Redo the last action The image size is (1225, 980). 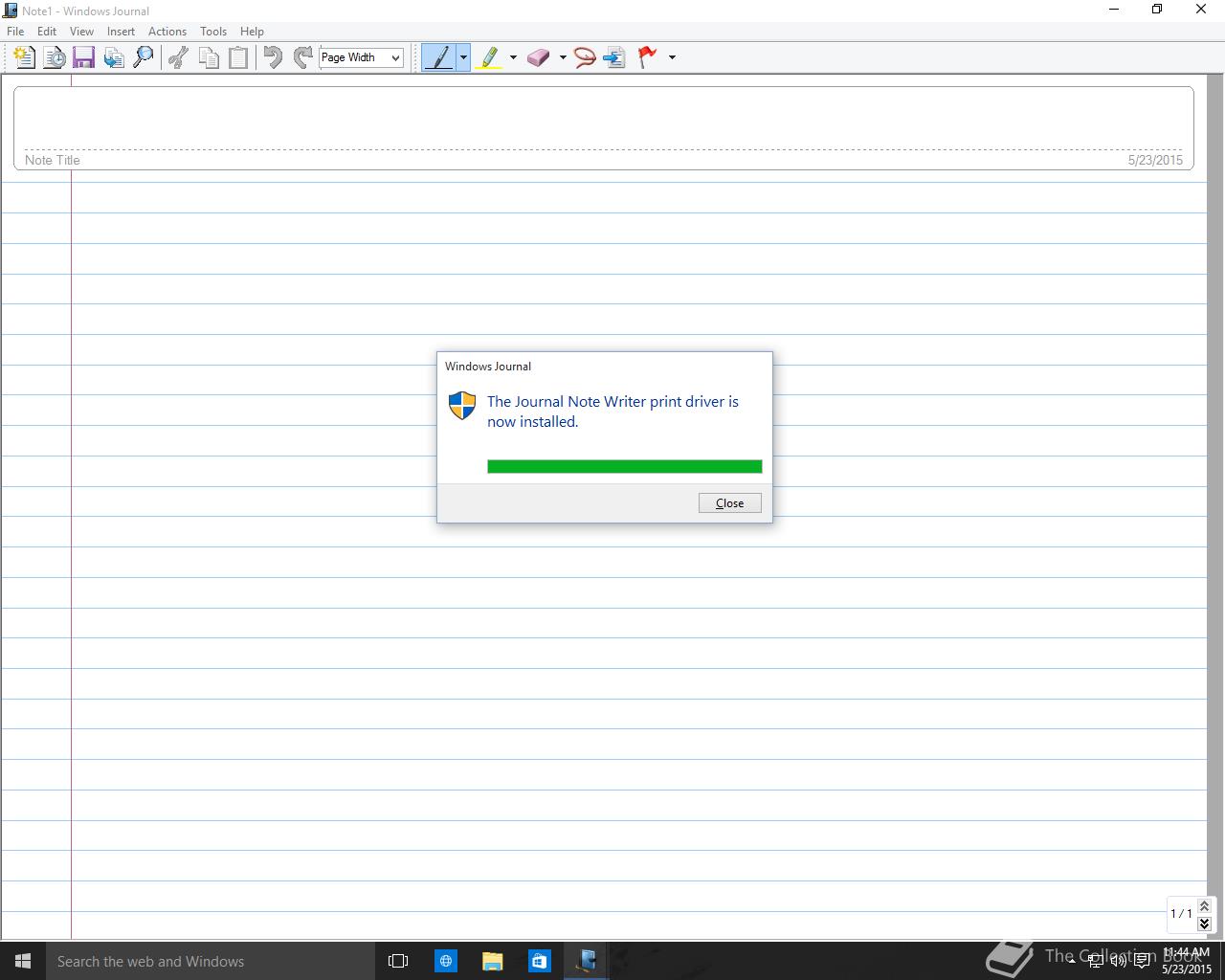coord(302,57)
